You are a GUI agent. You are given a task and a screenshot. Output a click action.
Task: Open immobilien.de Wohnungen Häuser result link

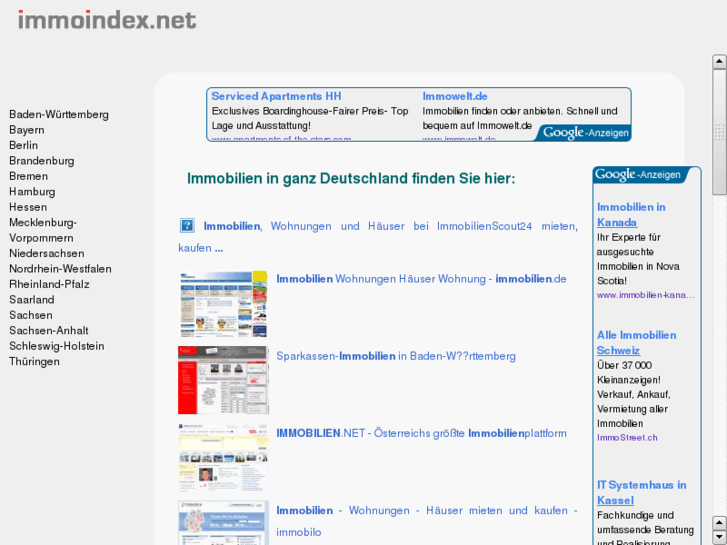(421, 279)
